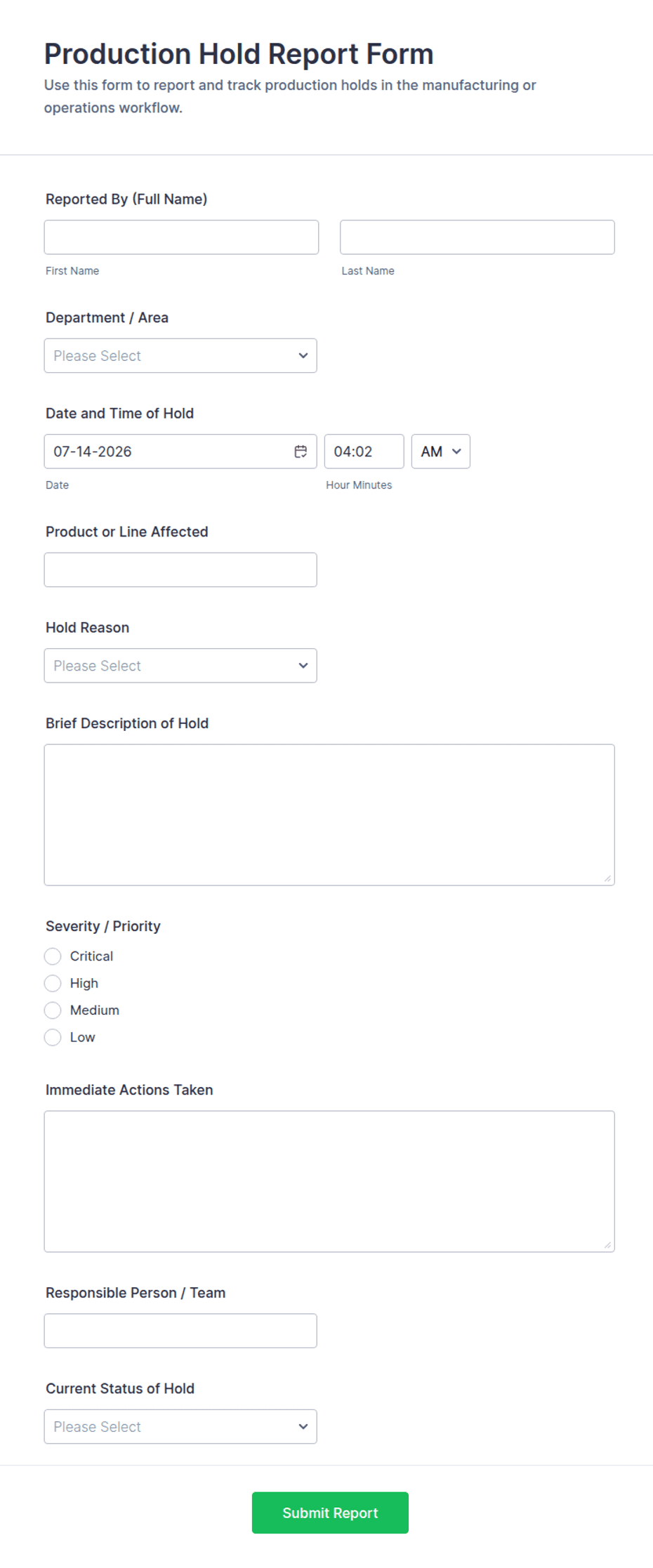Viewport: 653px width, 1568px height.
Task: Click the Current Status of Hold chevron
Action: [x=303, y=1427]
